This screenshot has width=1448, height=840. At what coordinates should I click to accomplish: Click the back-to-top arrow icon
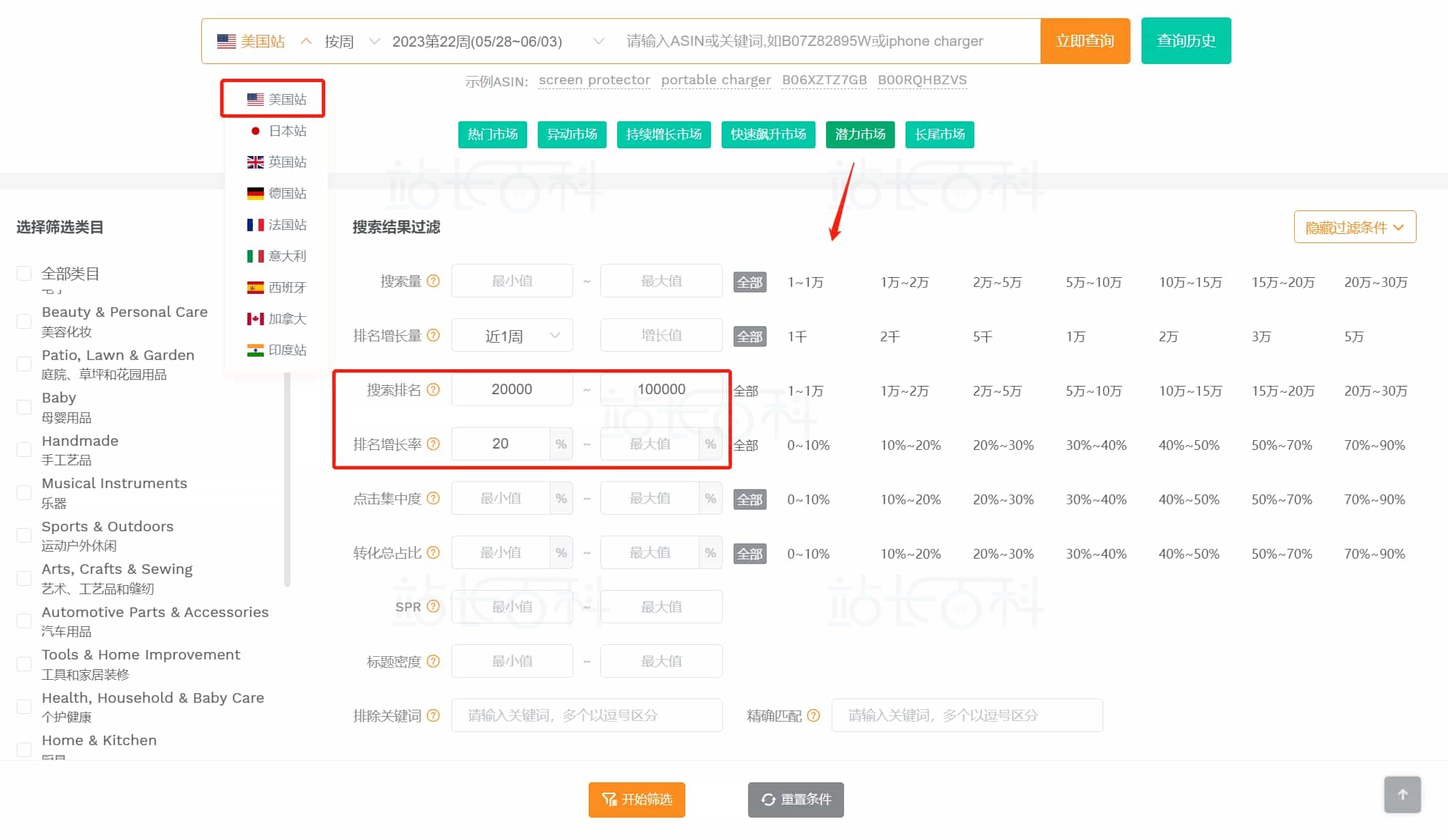1402,794
